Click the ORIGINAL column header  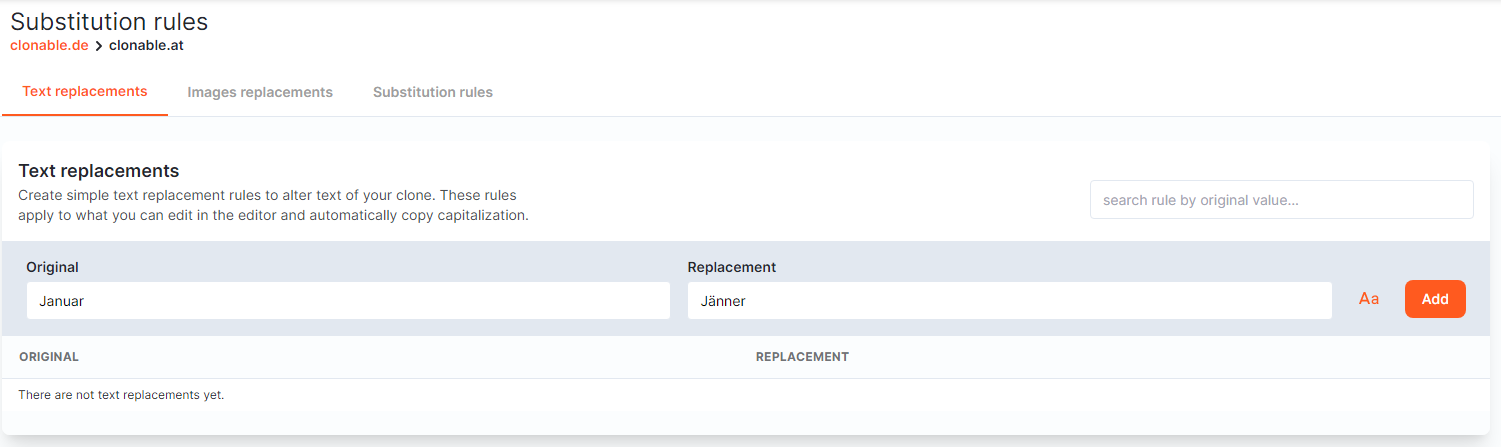pyautogui.click(x=49, y=357)
